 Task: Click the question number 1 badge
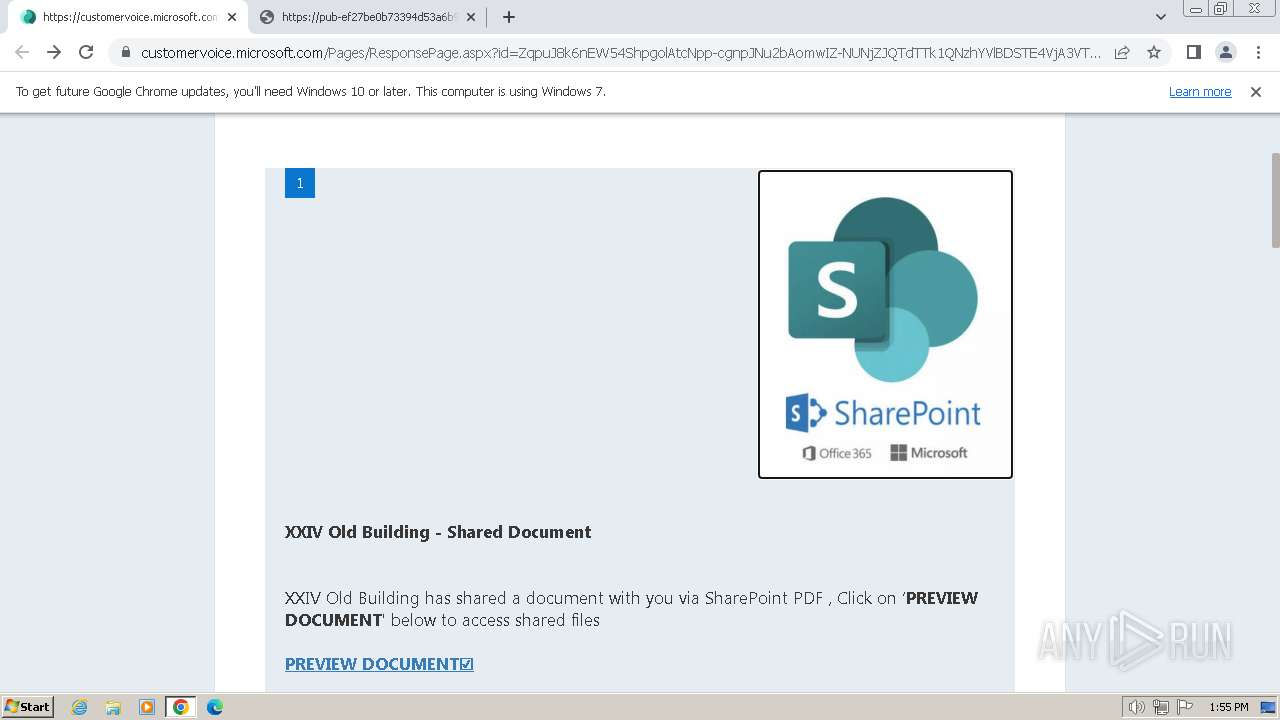click(x=300, y=183)
